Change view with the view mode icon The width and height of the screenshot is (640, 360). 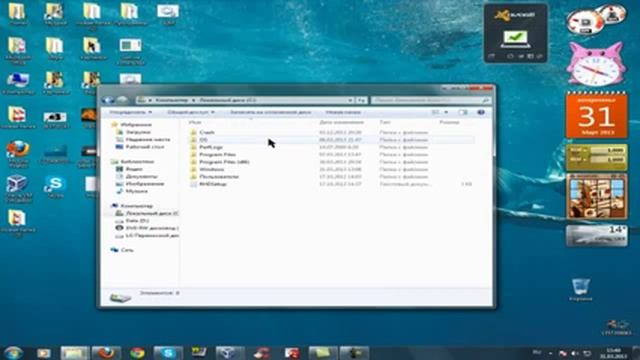pos(436,112)
